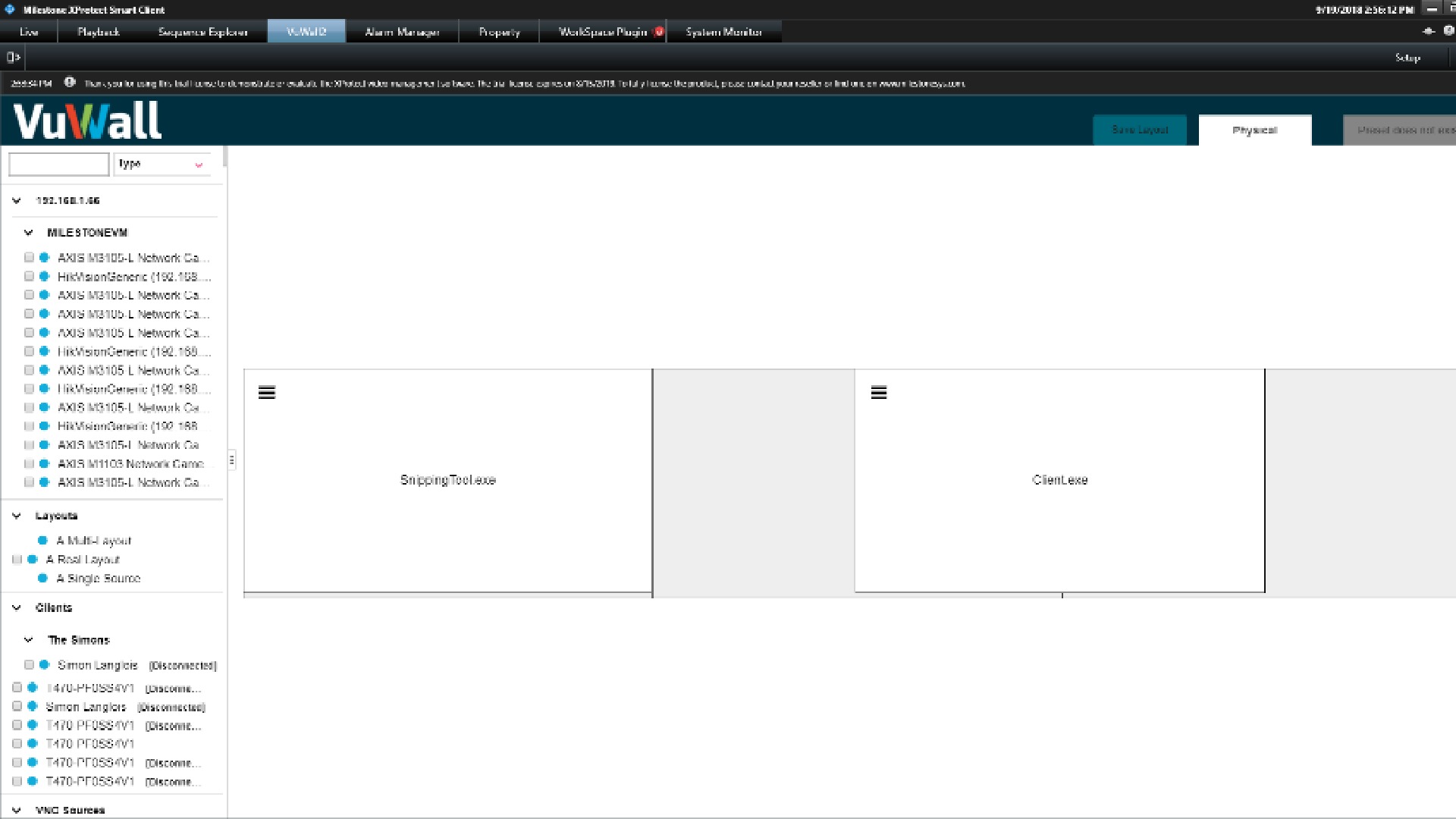Viewport: 1456px width, 819px height.
Task: Open the hamburger menu on SnippingTool.exe window
Action: 267,392
